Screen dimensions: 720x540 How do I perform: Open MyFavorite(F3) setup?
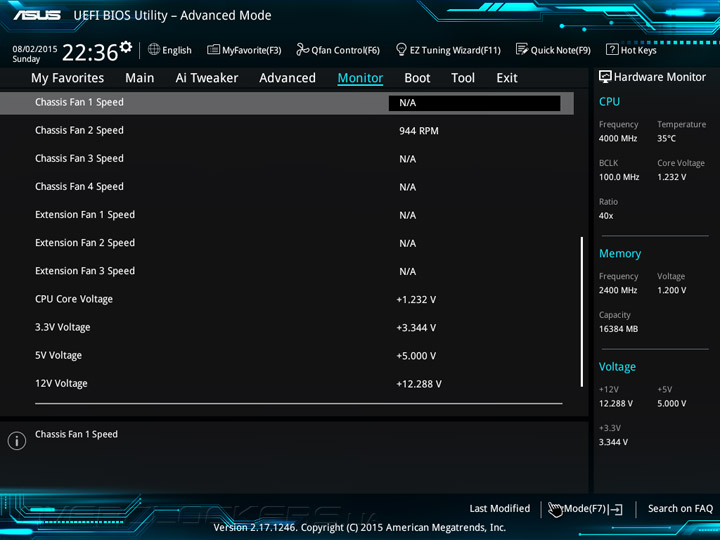[252, 50]
